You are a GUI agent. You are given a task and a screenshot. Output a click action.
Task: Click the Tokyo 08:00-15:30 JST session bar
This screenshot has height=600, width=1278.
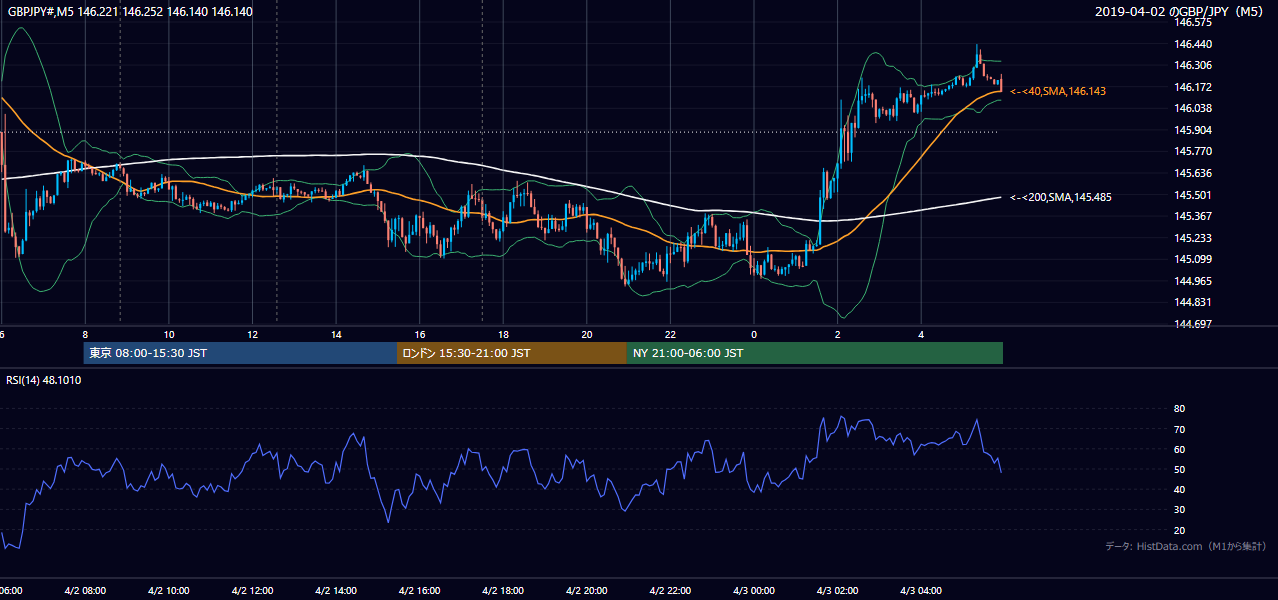(240, 353)
